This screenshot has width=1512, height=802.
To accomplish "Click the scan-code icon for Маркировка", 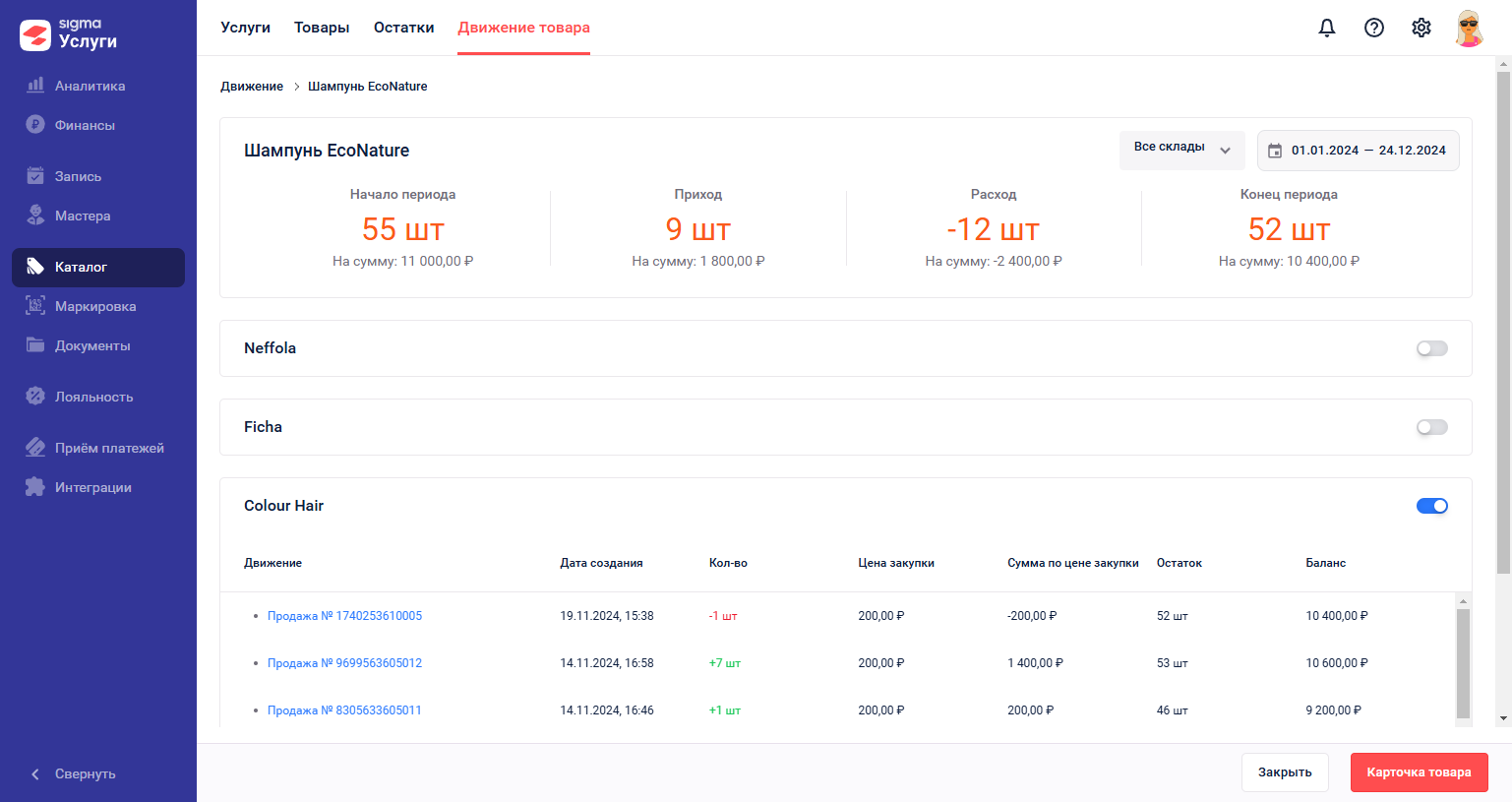I will click(x=35, y=306).
